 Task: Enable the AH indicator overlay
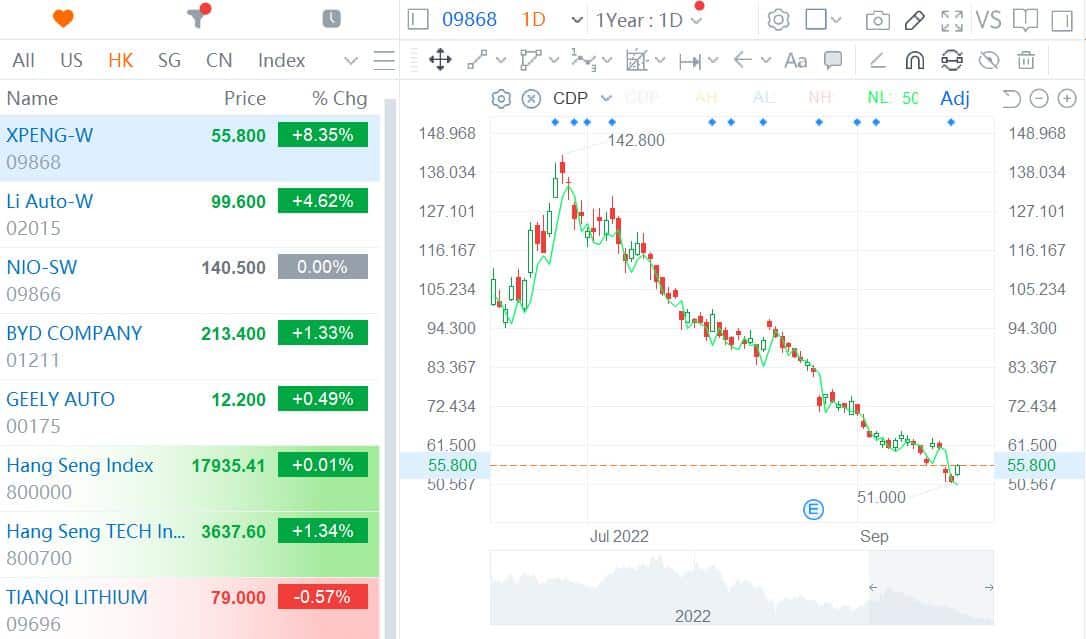(x=706, y=98)
